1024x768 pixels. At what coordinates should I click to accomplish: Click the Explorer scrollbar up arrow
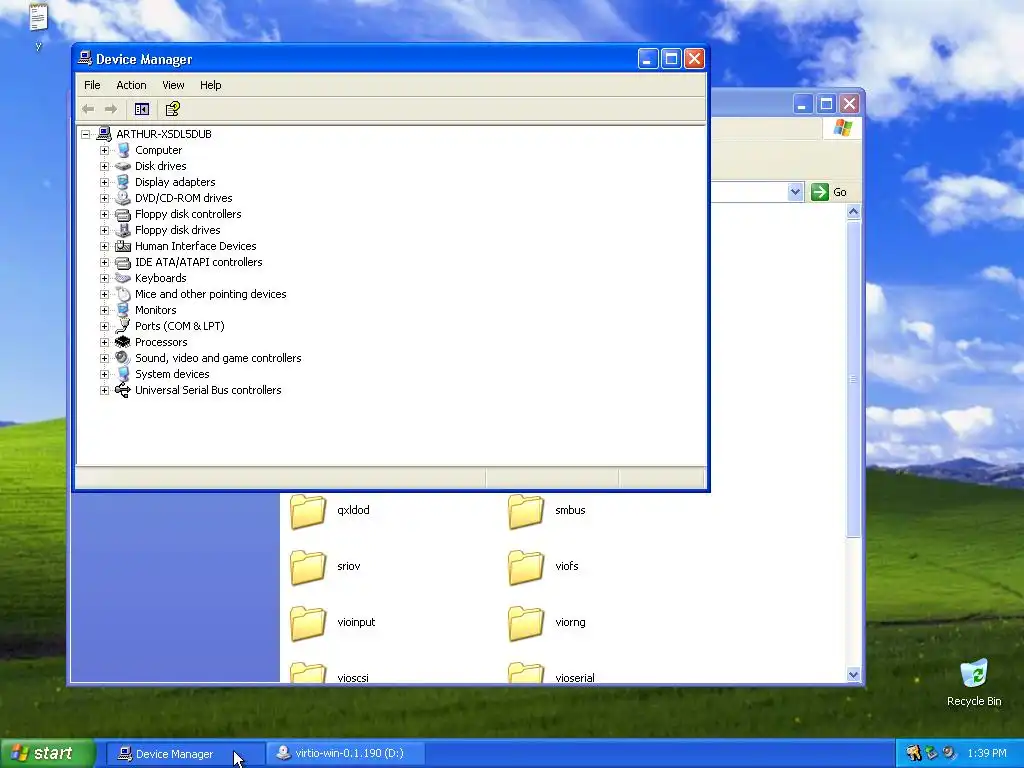click(853, 212)
